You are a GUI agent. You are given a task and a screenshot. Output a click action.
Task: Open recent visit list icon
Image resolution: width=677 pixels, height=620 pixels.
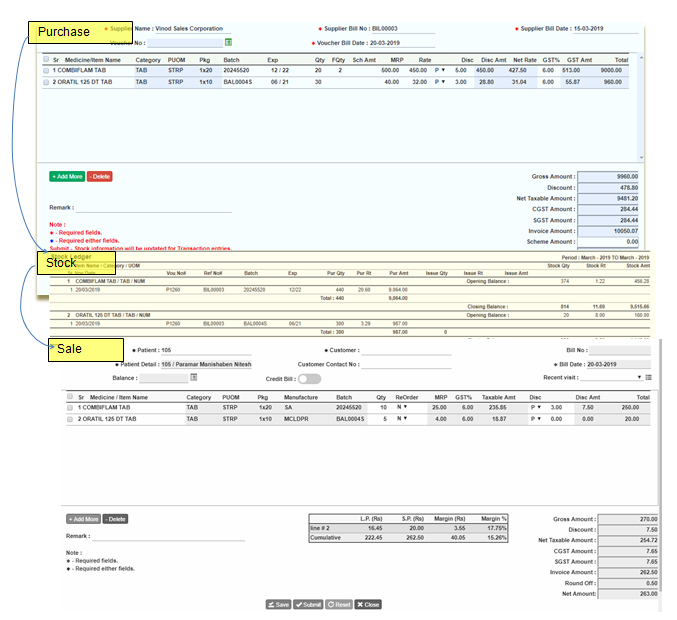[649, 377]
